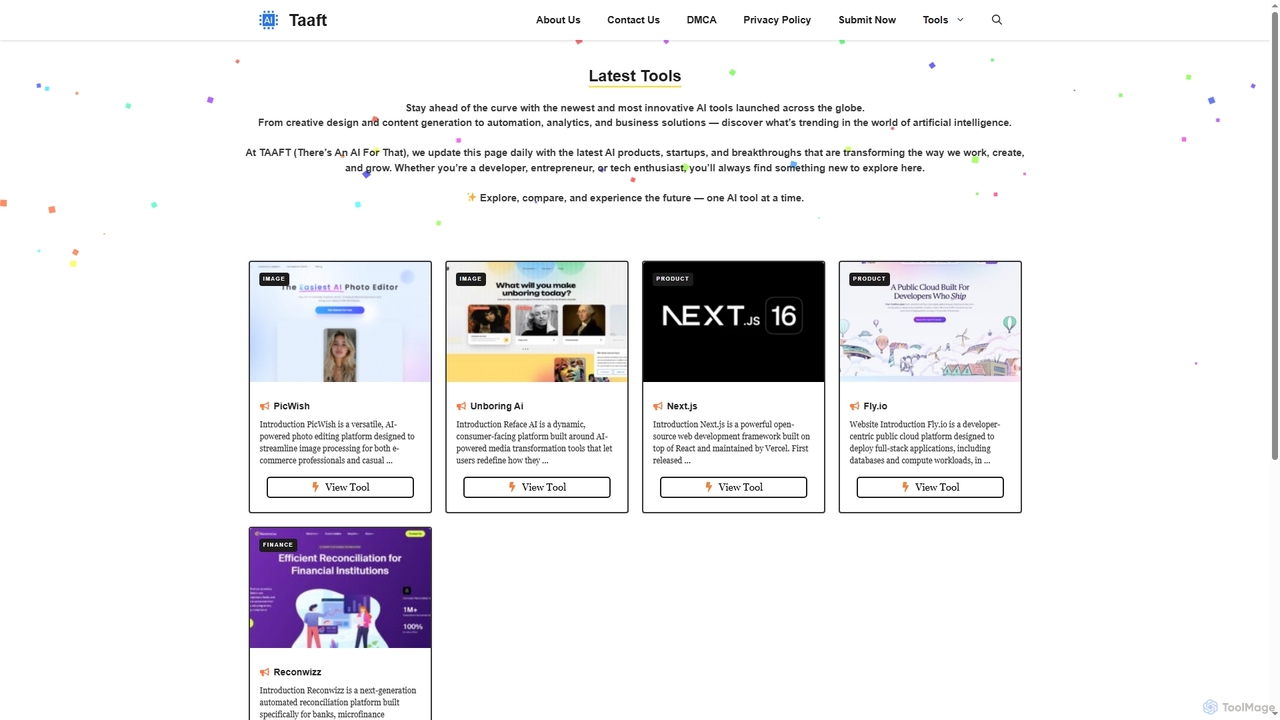Click the Tools menu label
Viewport: 1280px width, 720px height.
(935, 20)
